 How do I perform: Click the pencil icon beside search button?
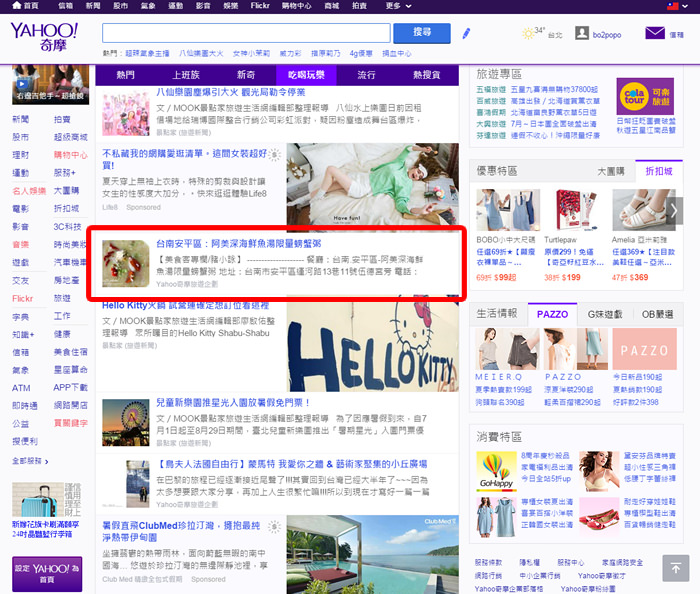pyautogui.click(x=466, y=33)
